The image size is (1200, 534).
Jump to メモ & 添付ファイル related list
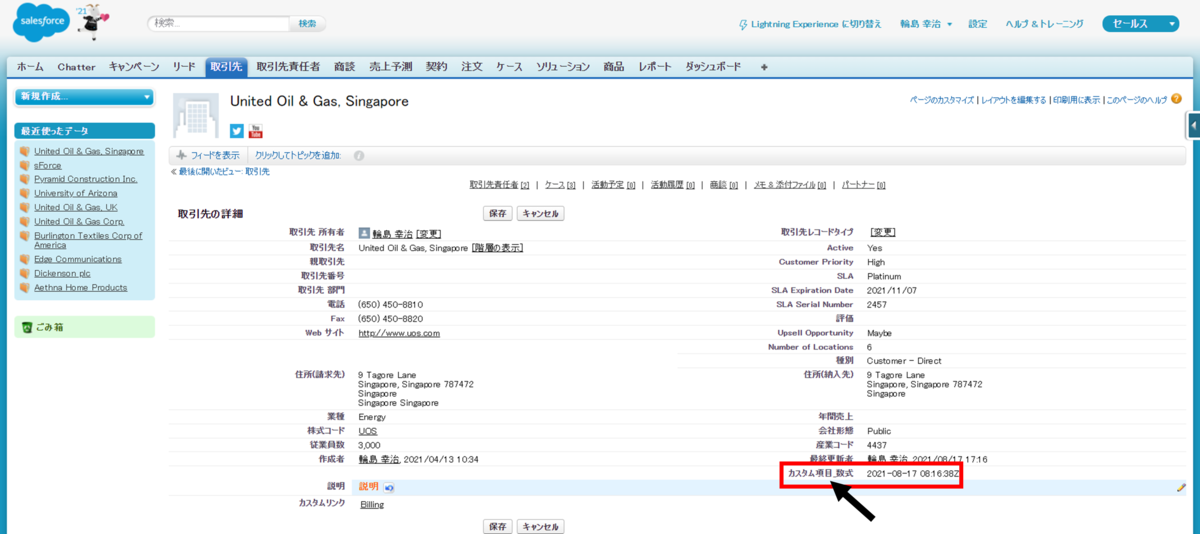point(790,185)
